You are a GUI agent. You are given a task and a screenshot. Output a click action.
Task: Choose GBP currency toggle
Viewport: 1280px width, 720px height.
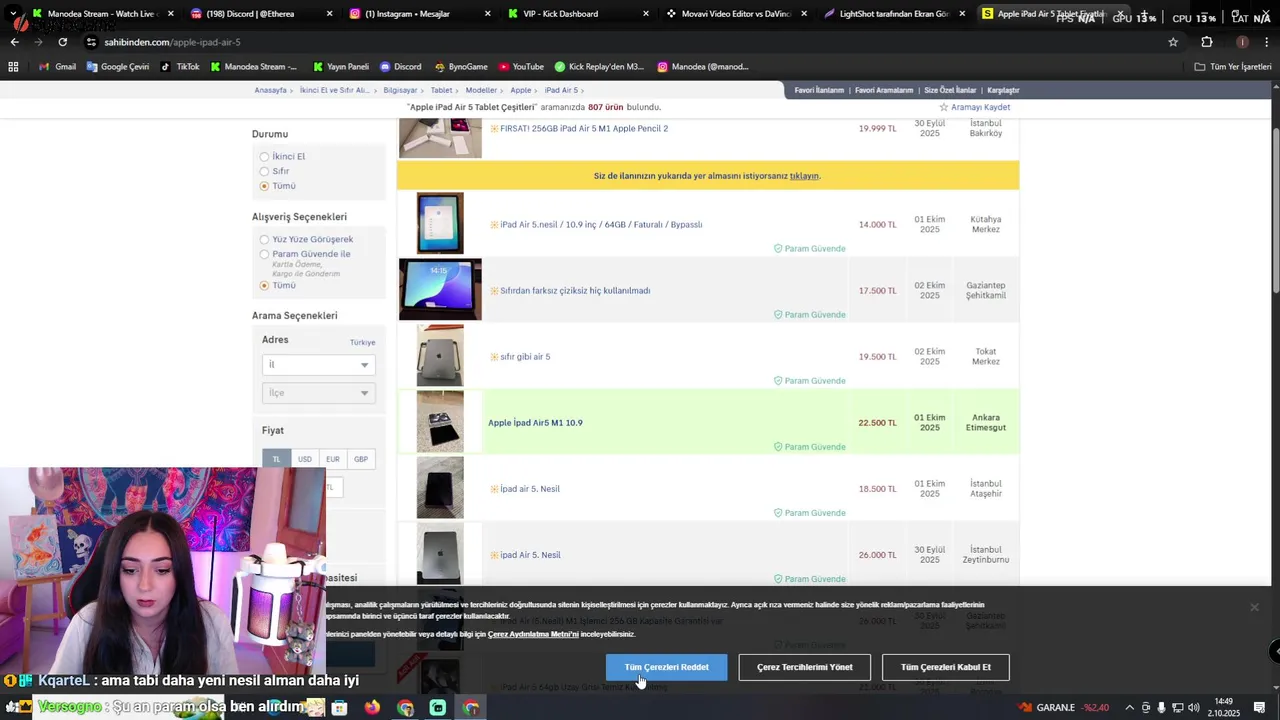coord(361,459)
